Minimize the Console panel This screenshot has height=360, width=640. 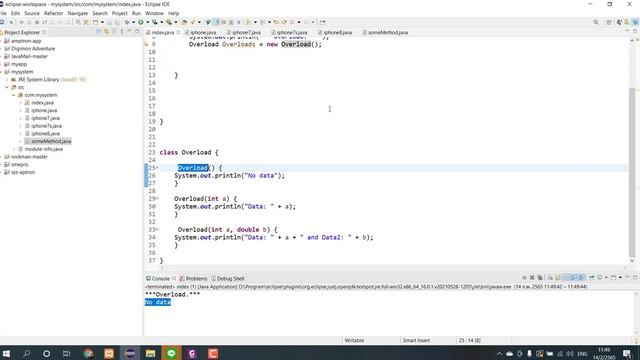click(627, 277)
